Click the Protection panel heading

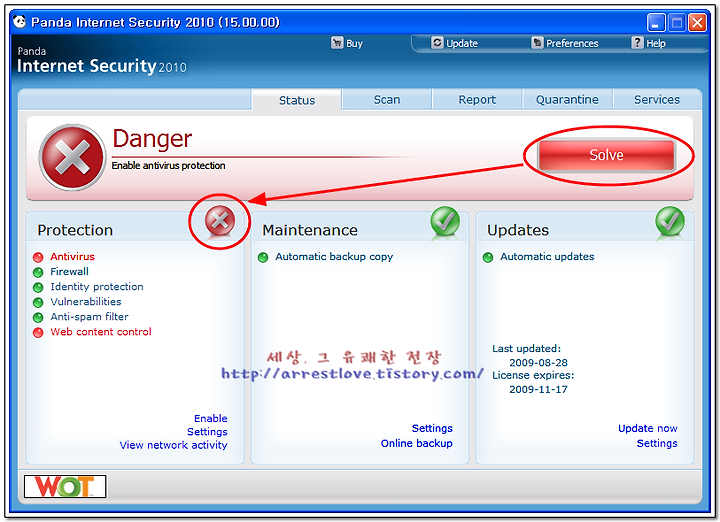(75, 230)
